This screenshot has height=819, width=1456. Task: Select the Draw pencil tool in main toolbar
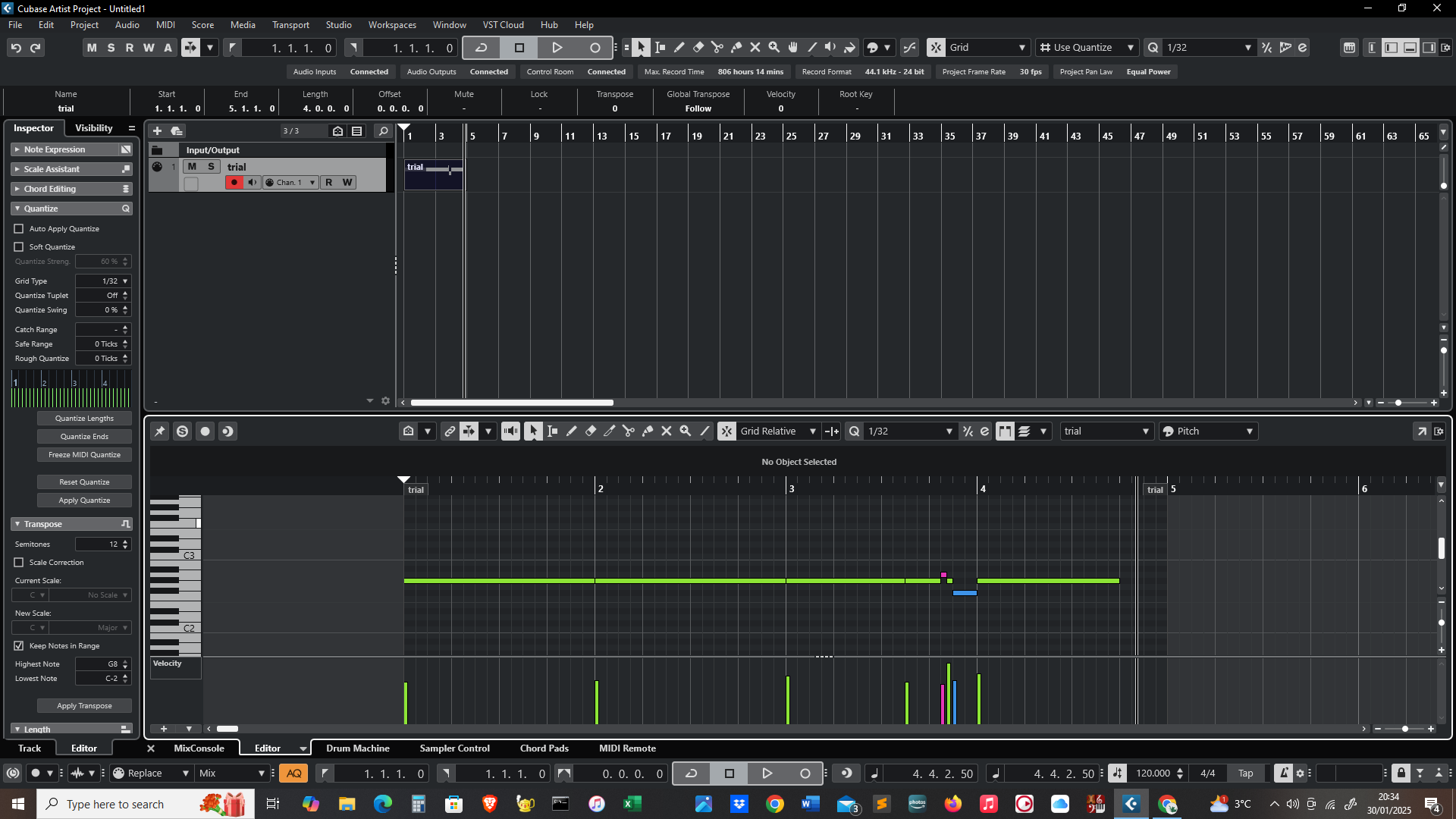click(x=679, y=47)
